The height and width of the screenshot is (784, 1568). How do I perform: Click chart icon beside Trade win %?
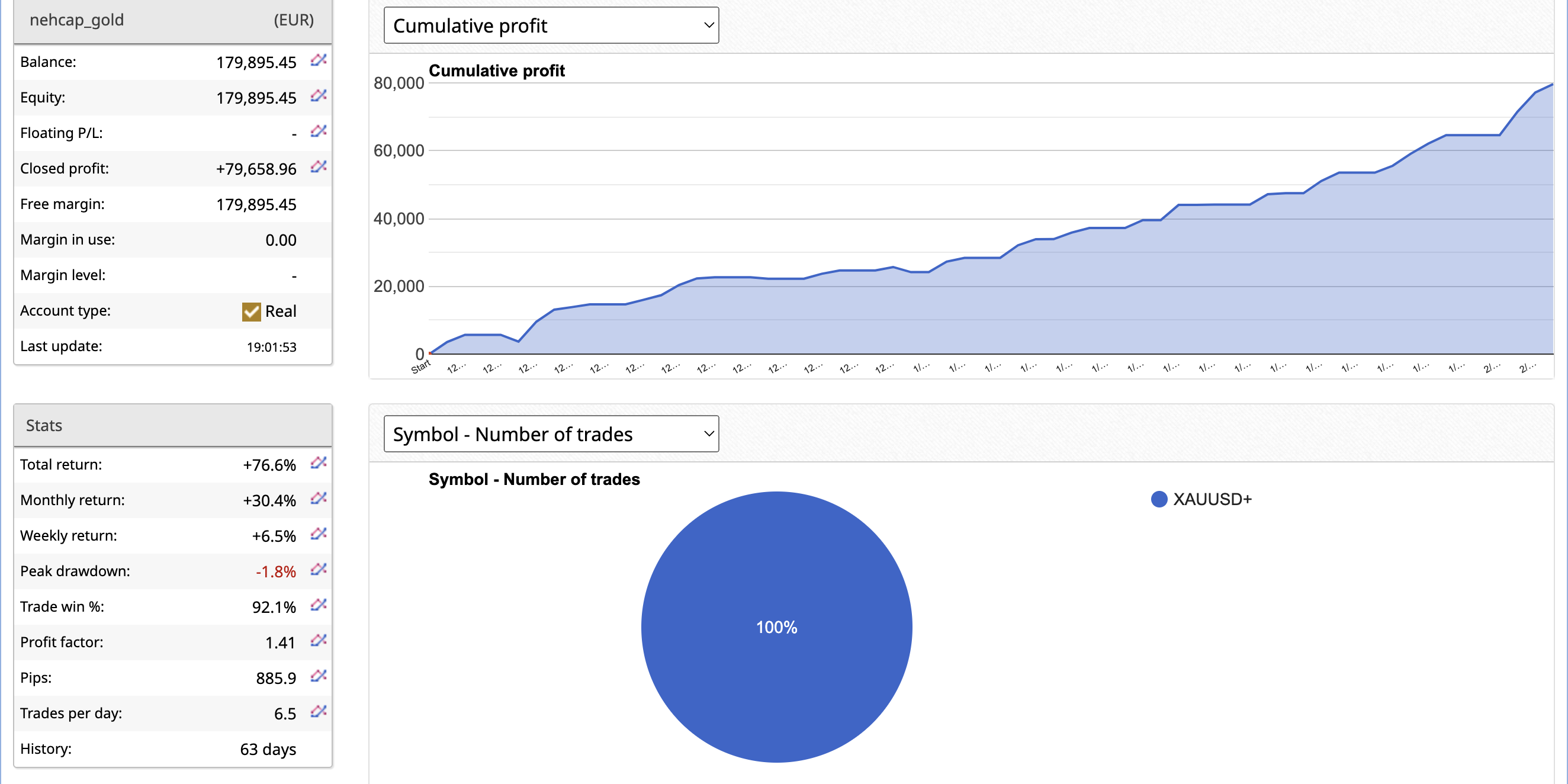(x=319, y=605)
